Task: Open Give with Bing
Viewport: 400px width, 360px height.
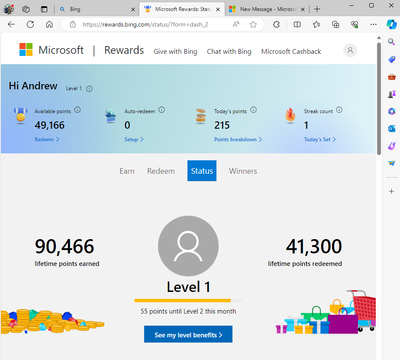Action: click(175, 51)
